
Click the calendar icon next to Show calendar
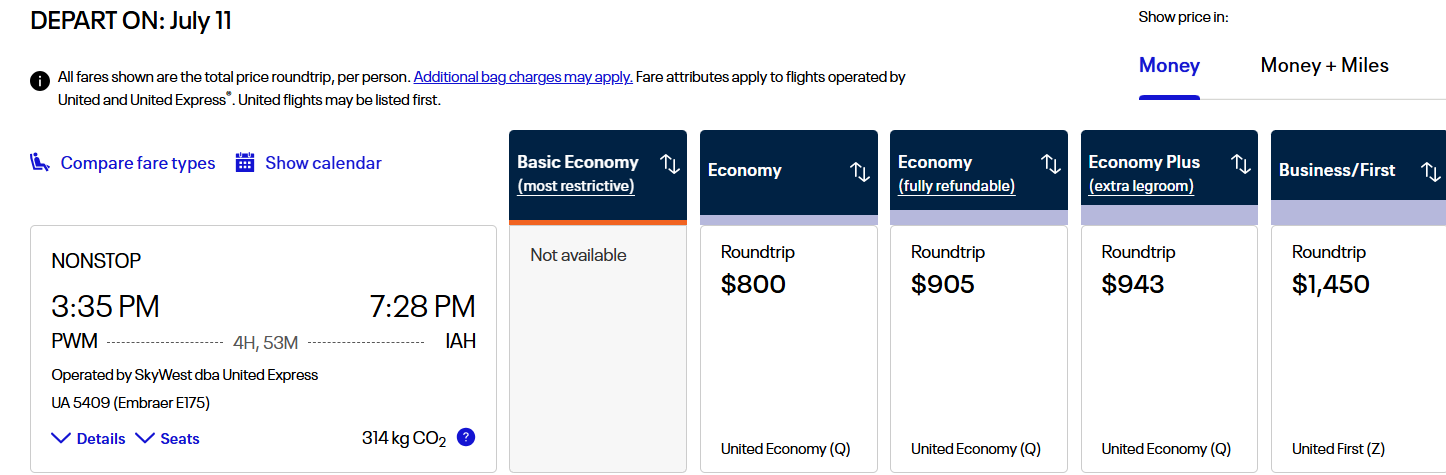coord(245,162)
